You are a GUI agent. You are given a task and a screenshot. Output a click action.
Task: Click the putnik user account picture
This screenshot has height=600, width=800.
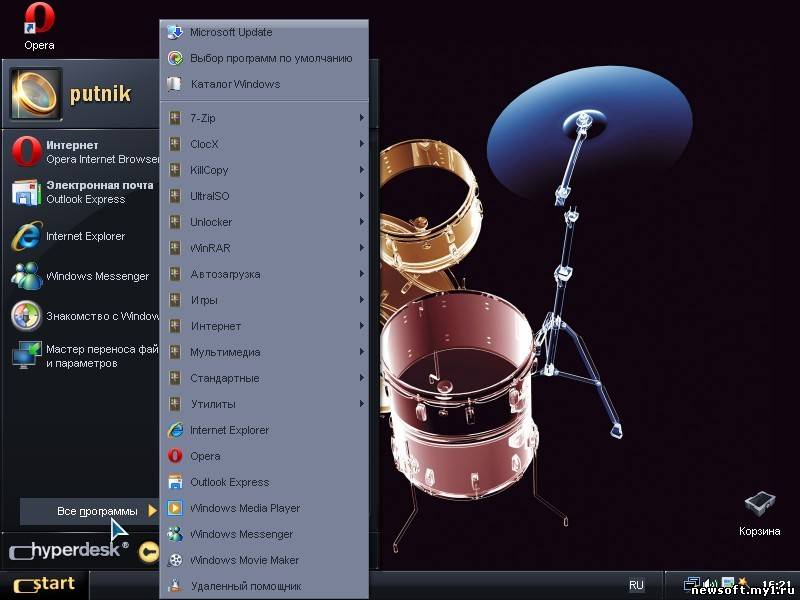(x=35, y=94)
